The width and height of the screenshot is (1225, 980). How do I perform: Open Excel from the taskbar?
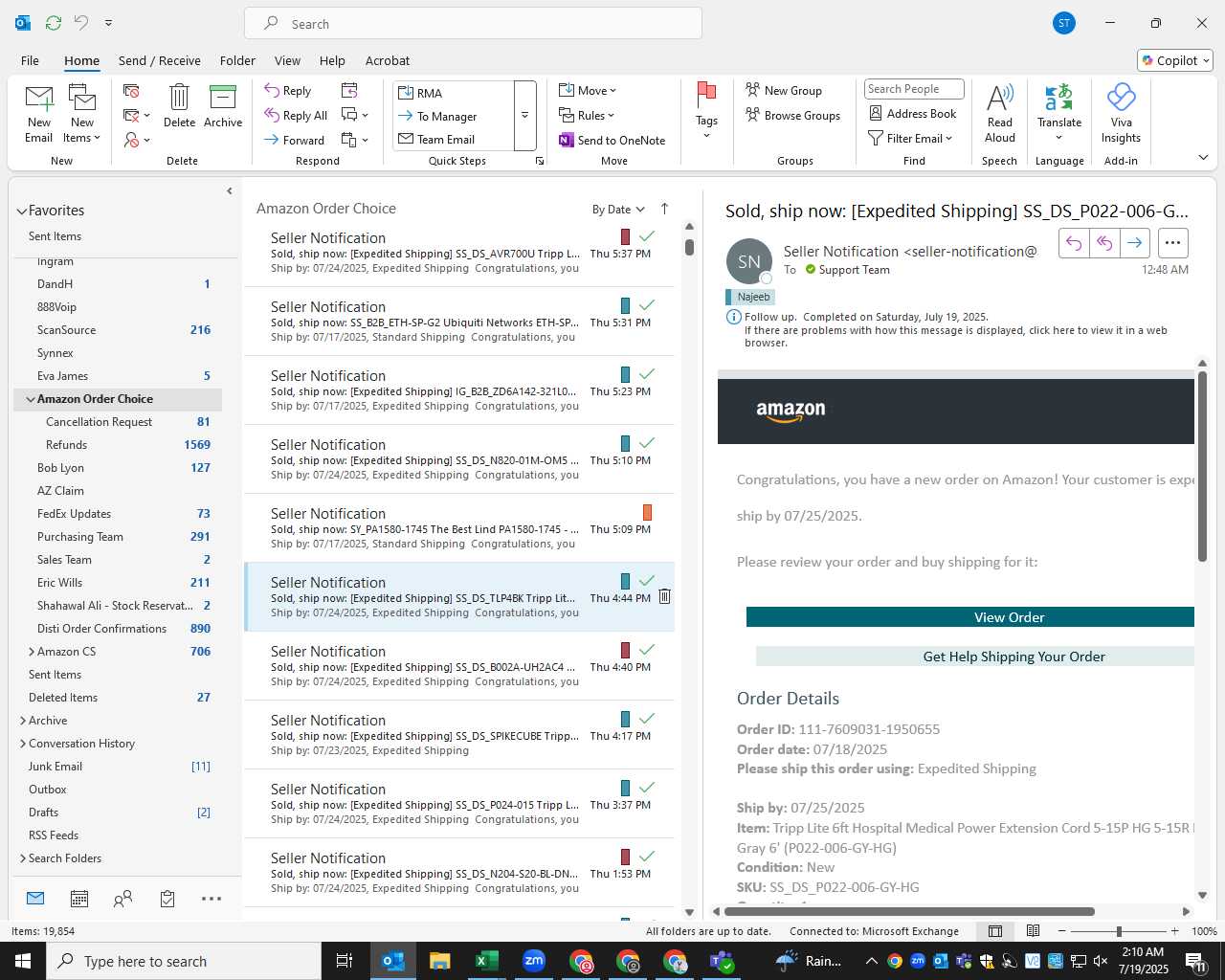coord(486,961)
